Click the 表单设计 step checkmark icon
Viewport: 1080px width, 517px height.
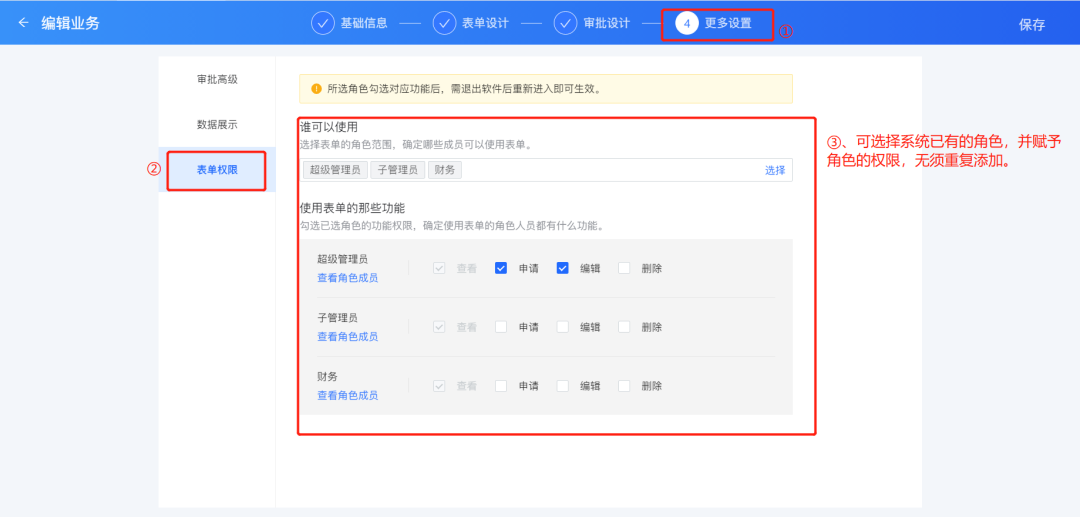coord(444,23)
